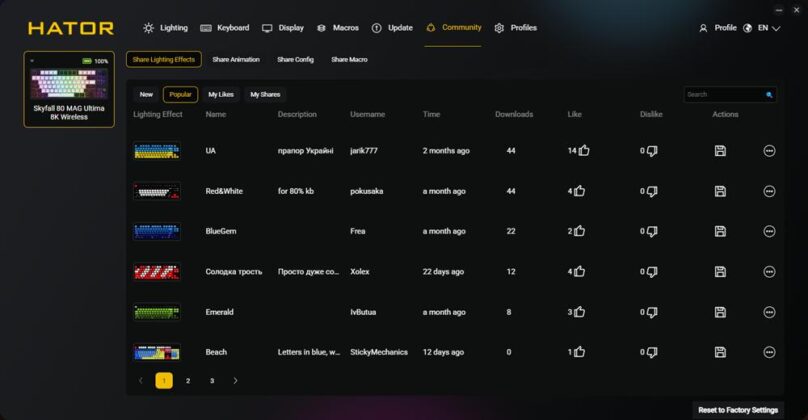The height and width of the screenshot is (420, 808).
Task: Like the Beach lighting effect
Action: click(x=580, y=352)
